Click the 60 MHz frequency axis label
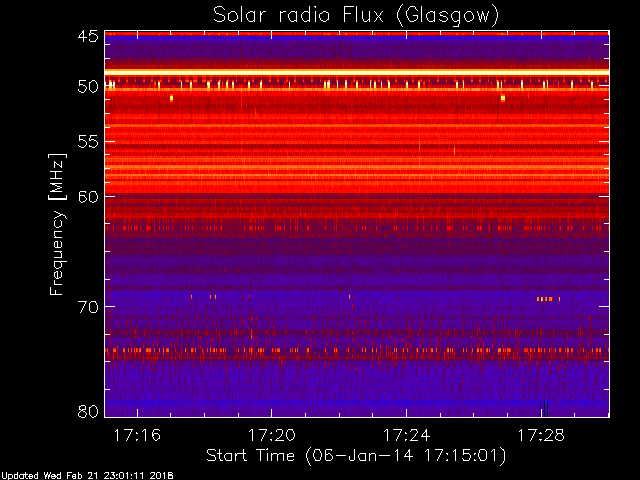The height and width of the screenshot is (480, 640). tap(88, 196)
